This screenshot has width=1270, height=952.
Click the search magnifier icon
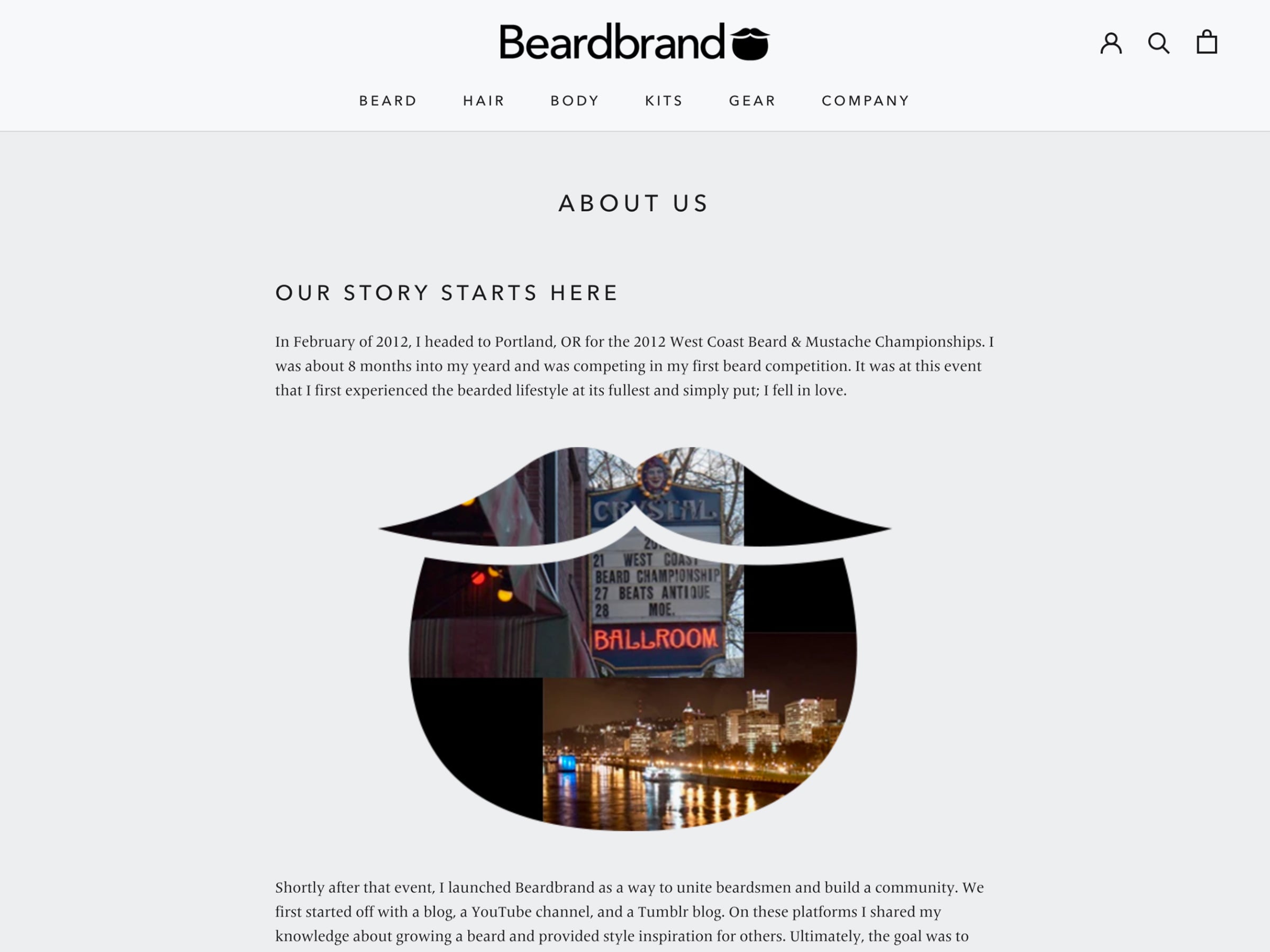click(1158, 41)
